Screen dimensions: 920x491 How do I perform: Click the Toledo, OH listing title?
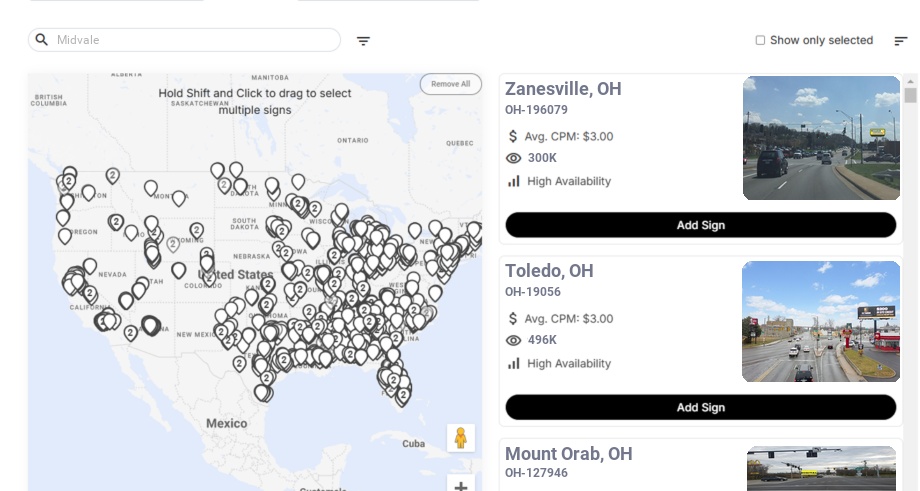coord(549,271)
